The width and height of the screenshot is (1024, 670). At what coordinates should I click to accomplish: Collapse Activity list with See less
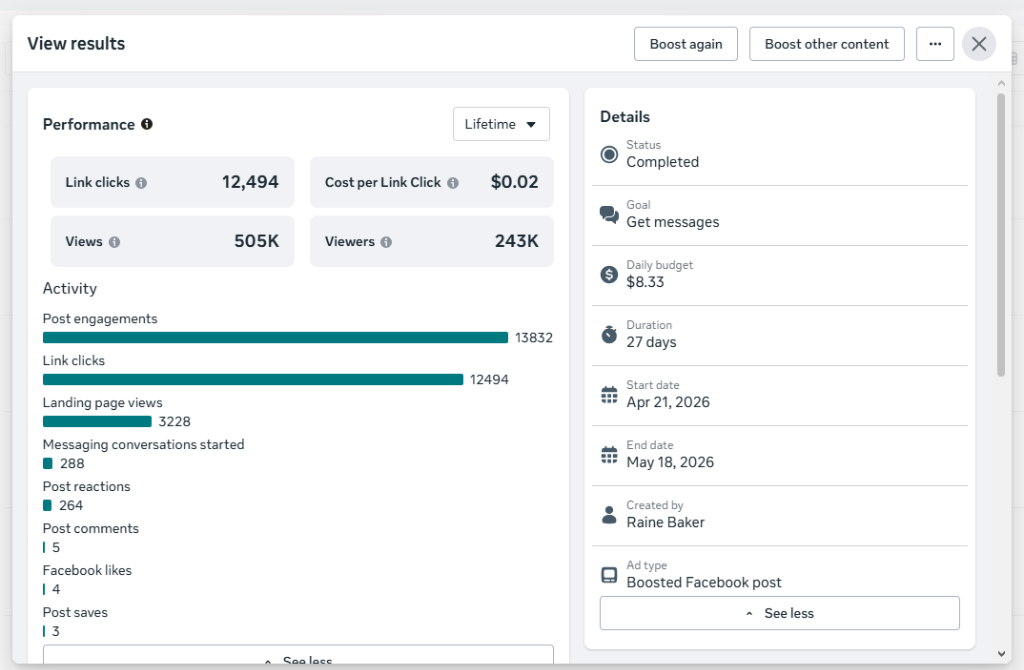pos(298,655)
